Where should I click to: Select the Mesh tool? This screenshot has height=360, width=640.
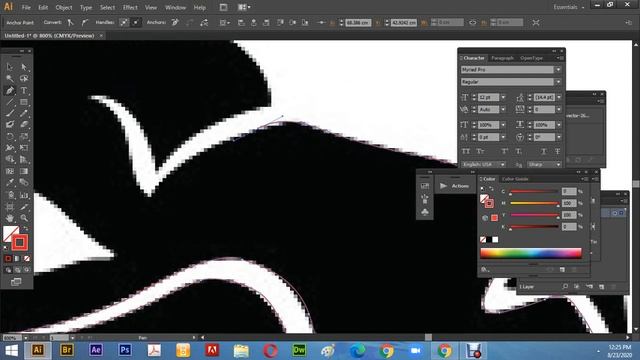[10, 171]
